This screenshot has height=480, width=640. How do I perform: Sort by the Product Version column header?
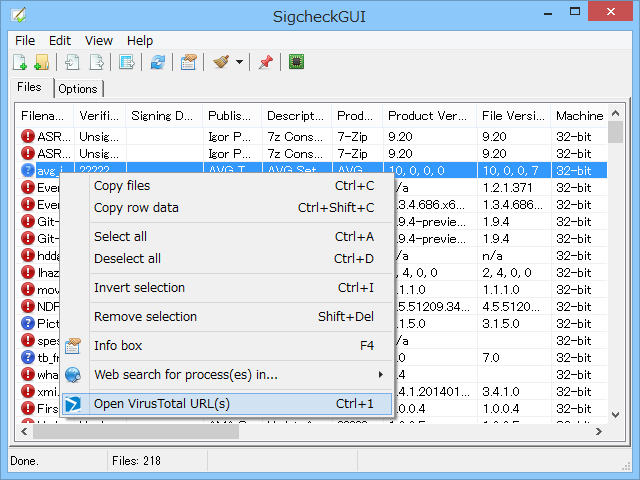pyautogui.click(x=430, y=116)
